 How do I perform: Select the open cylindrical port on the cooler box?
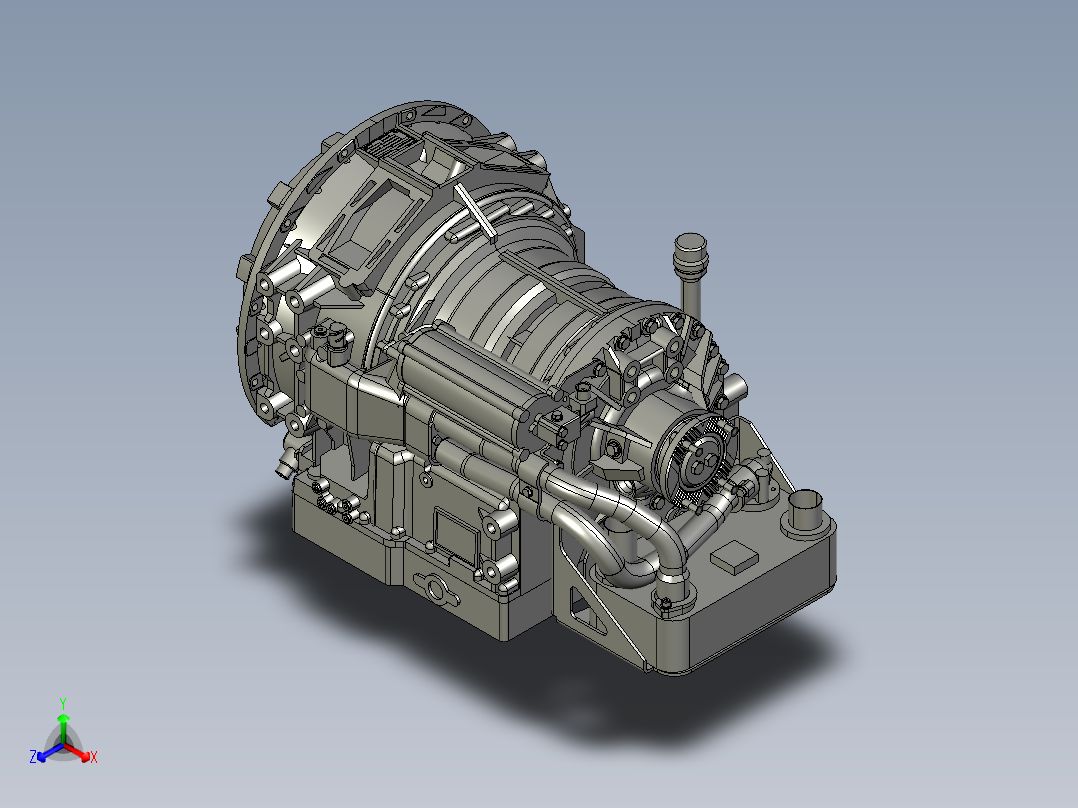pyautogui.click(x=803, y=510)
